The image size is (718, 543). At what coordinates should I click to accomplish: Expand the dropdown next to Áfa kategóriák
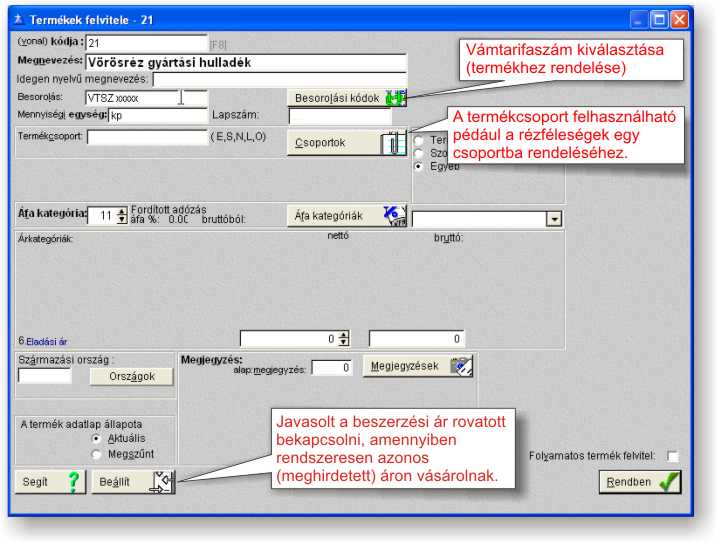553,217
